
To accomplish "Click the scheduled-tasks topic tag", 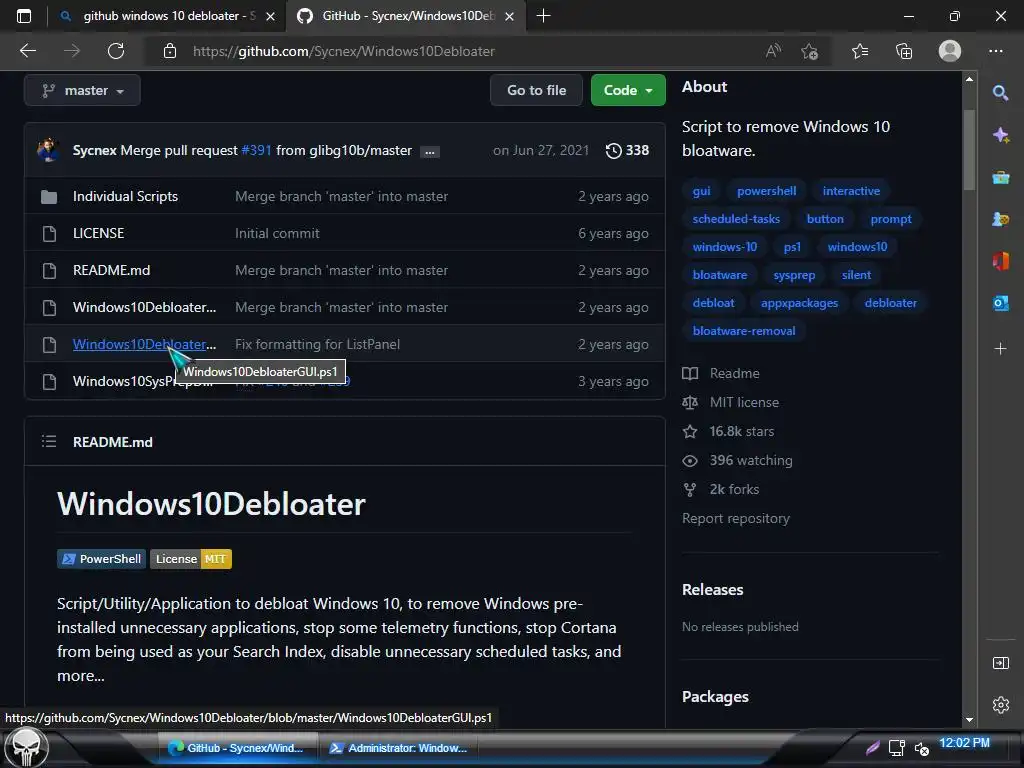I will pos(736,219).
